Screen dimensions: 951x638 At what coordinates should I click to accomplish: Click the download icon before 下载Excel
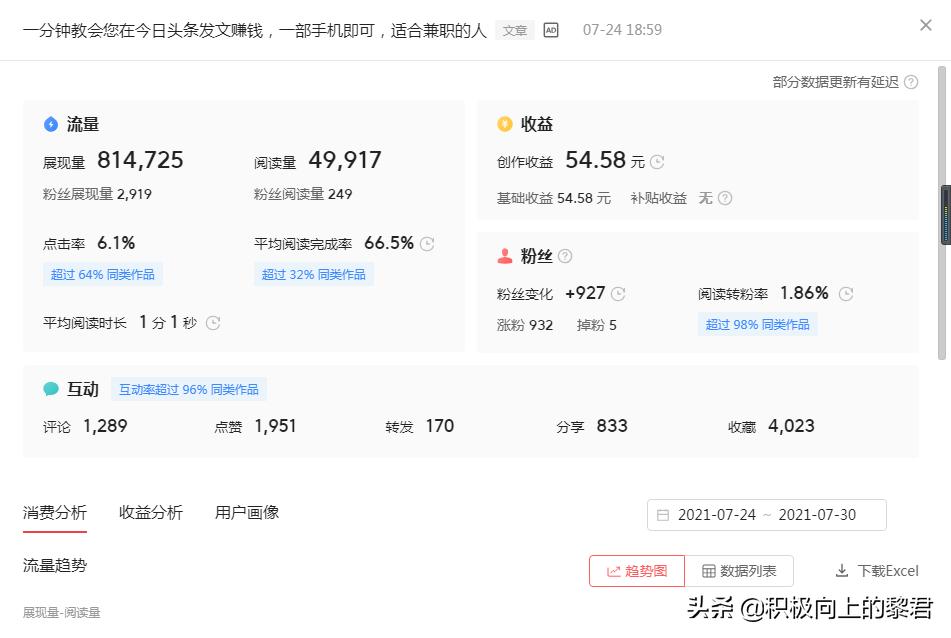[843, 571]
